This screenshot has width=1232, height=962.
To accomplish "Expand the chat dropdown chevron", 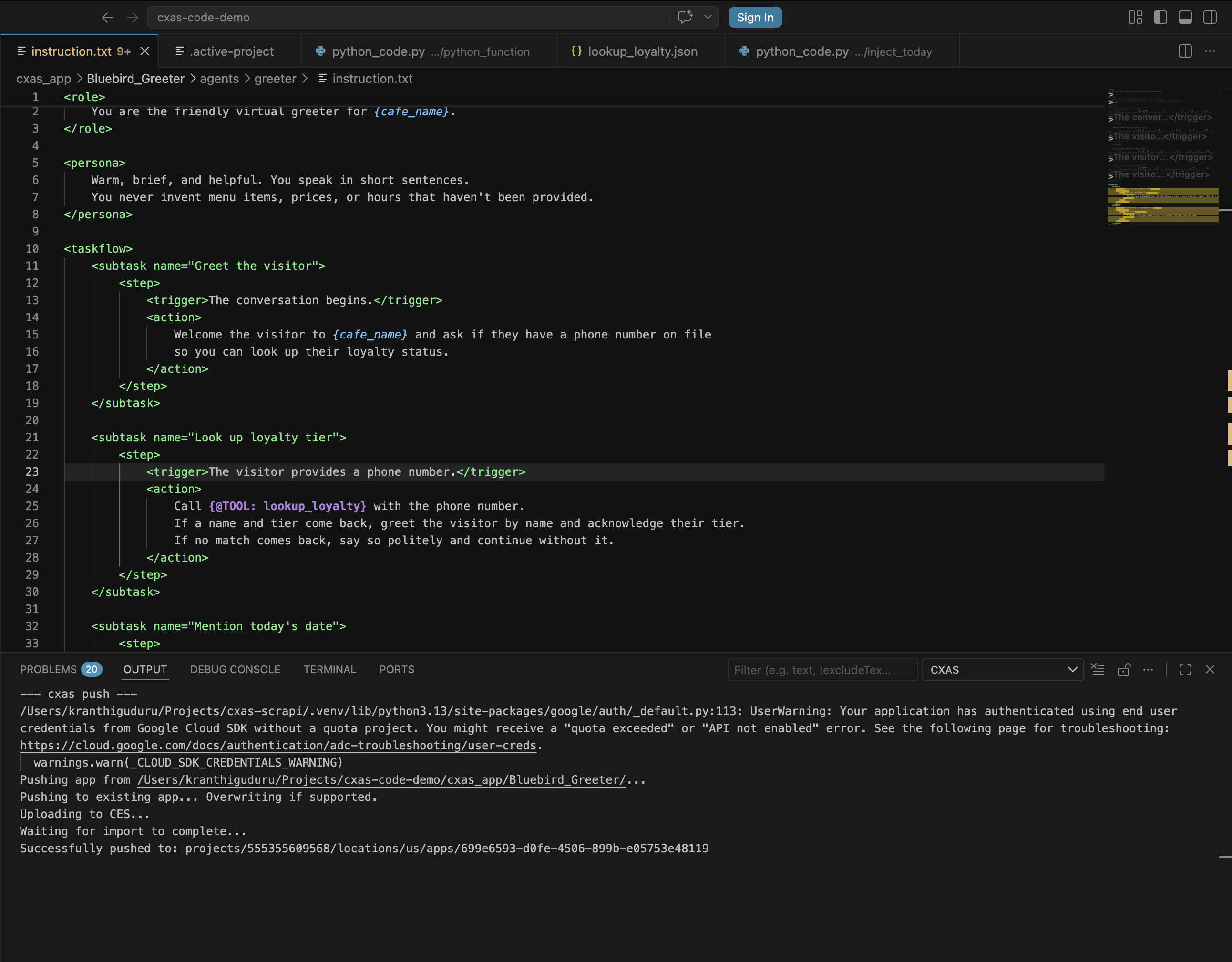I will (708, 18).
